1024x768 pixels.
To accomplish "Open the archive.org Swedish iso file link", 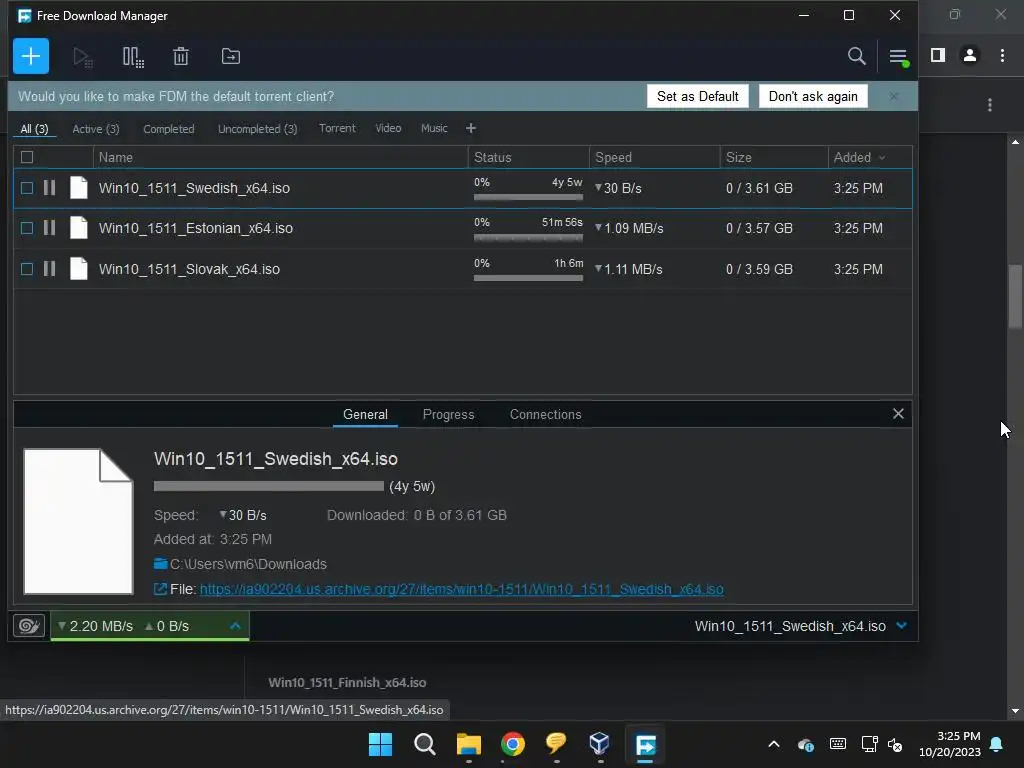I will [x=462, y=589].
